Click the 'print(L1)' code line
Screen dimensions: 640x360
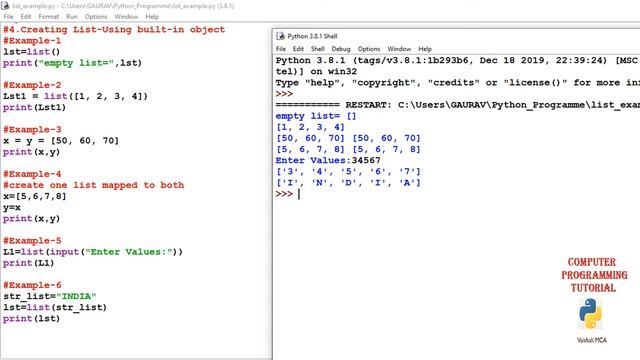[29, 263]
